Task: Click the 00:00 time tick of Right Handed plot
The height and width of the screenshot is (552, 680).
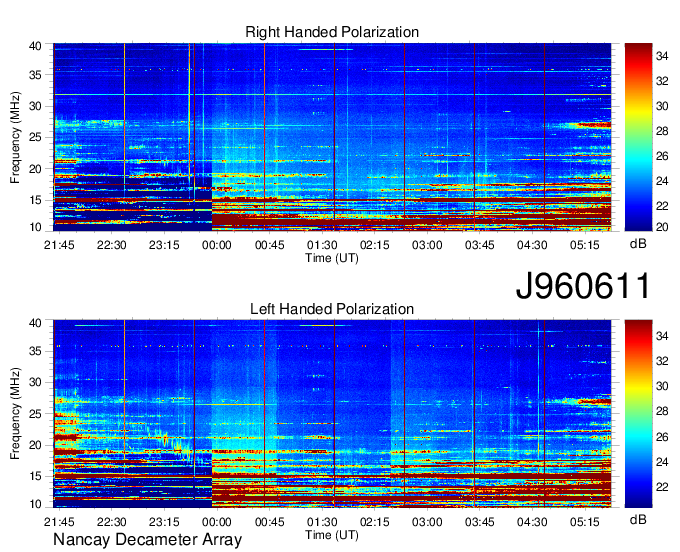Action: [x=216, y=245]
